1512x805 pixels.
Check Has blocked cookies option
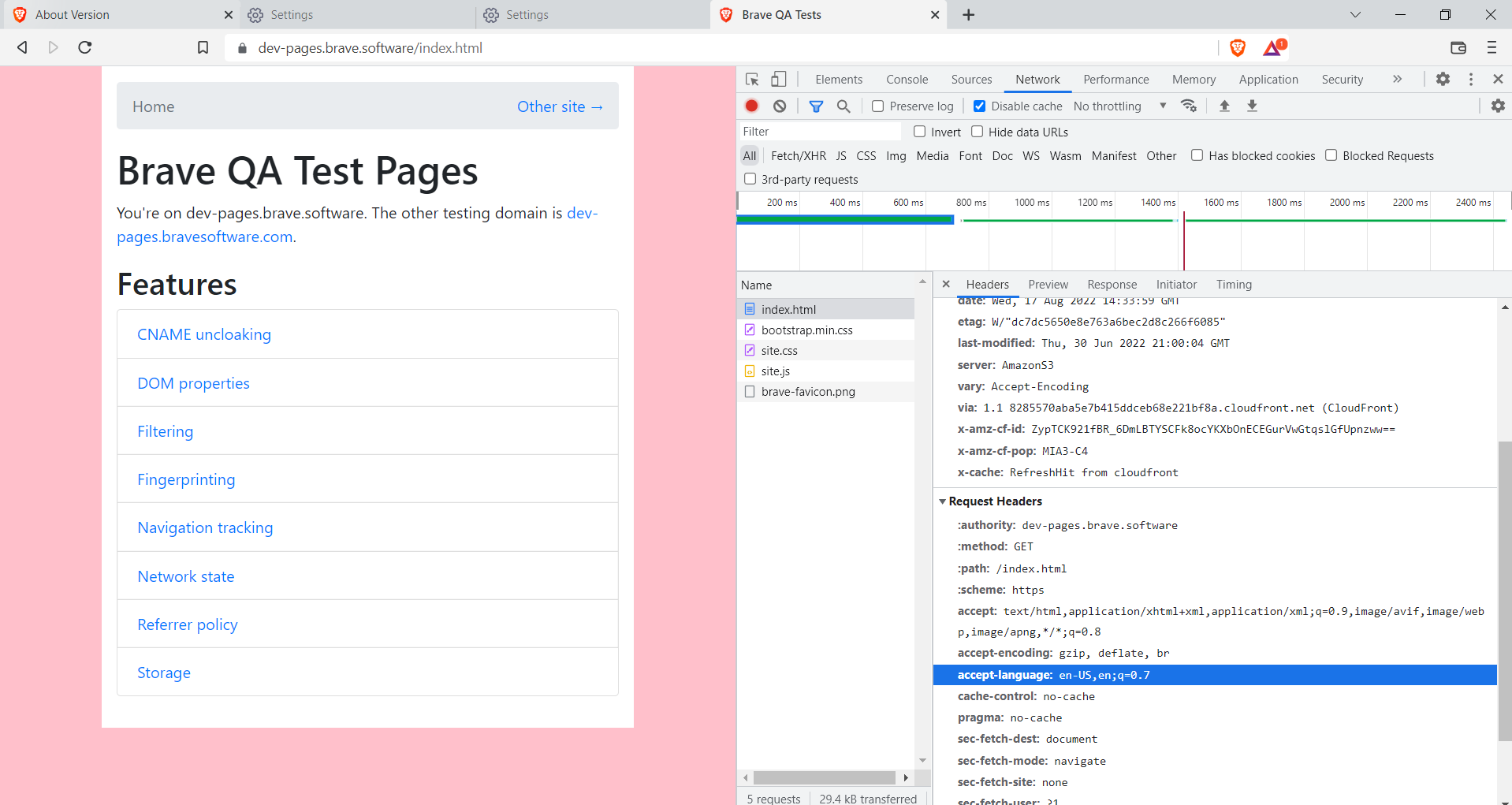click(1197, 155)
